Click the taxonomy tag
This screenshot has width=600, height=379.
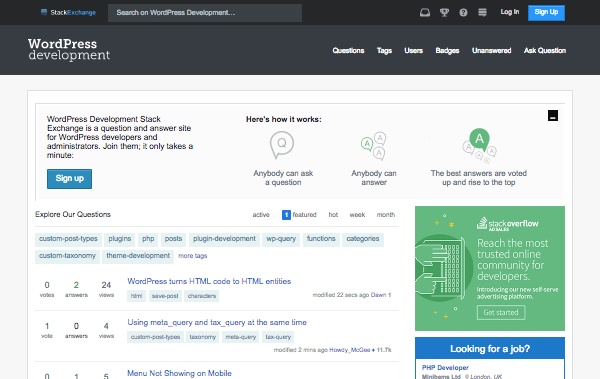pos(203,337)
